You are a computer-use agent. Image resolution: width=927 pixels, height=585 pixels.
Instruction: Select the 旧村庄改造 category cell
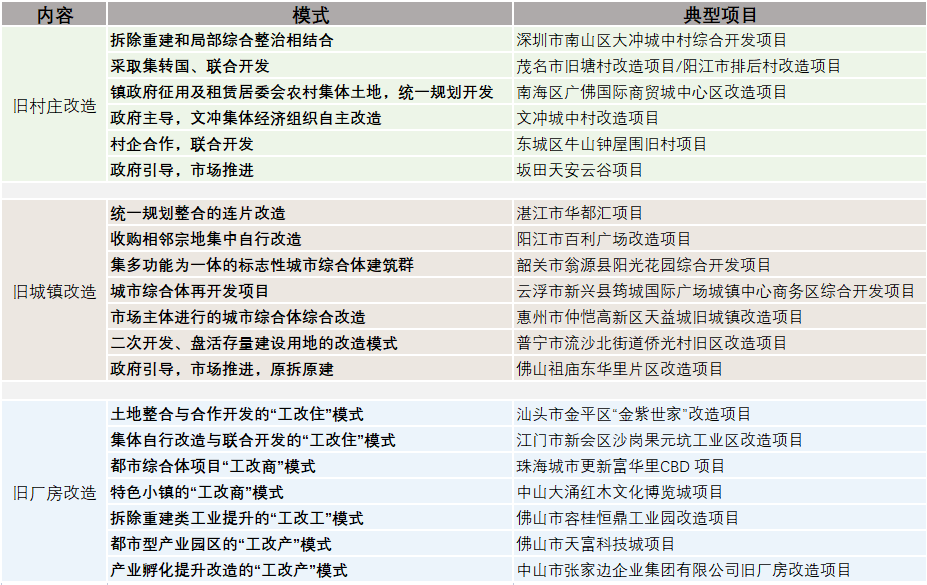pyautogui.click(x=54, y=105)
